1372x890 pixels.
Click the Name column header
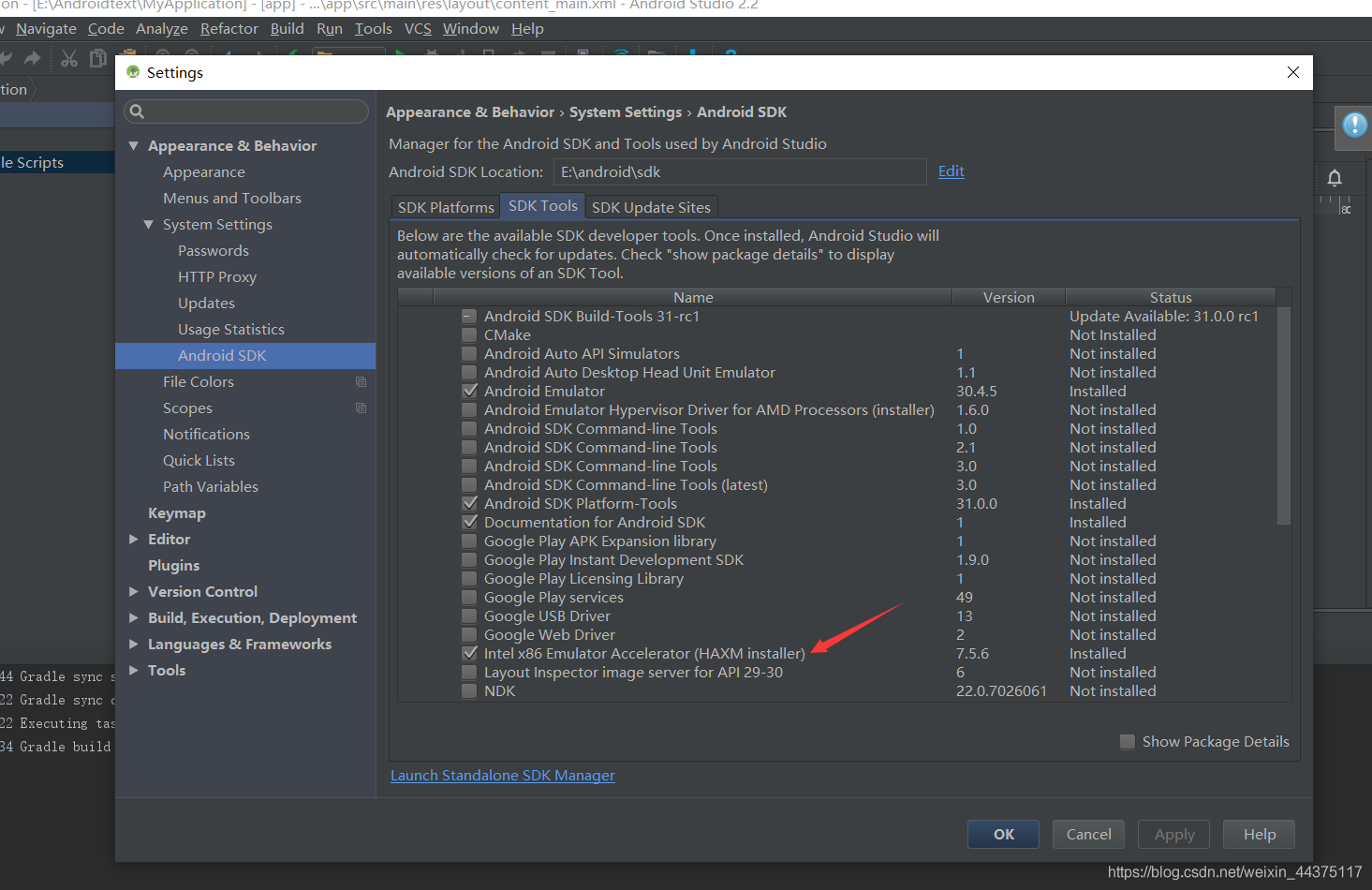pyautogui.click(x=693, y=297)
